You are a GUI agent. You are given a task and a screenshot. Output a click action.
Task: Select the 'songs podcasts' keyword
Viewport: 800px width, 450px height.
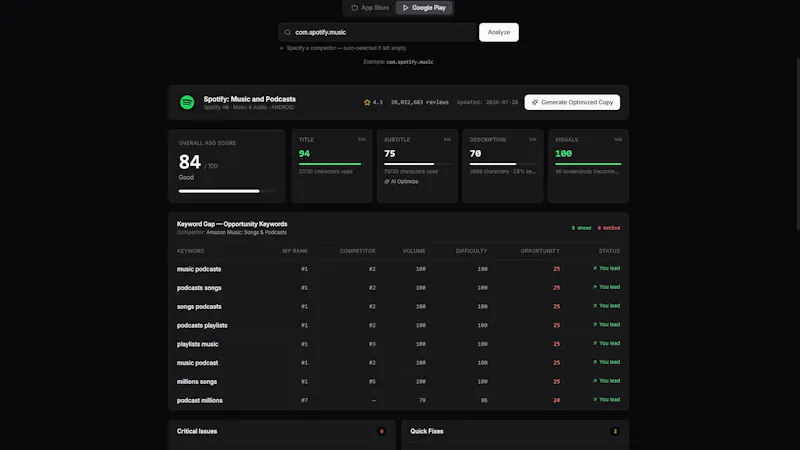[x=199, y=307]
